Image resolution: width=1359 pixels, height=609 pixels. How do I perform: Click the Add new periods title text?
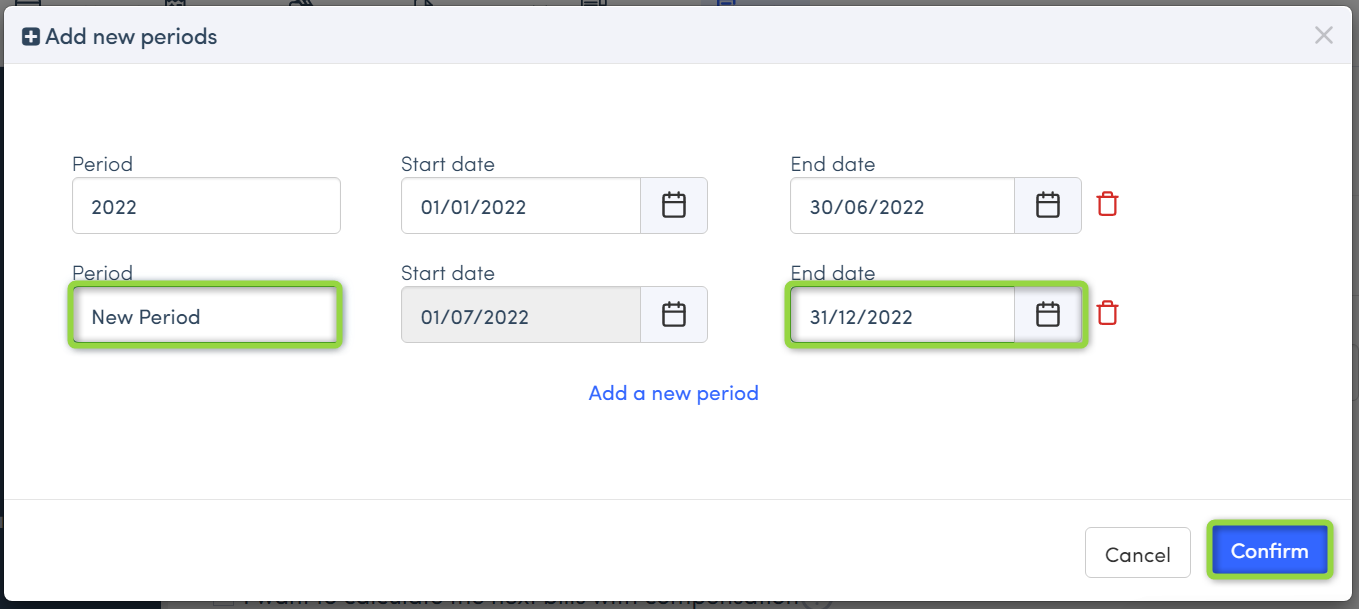click(131, 37)
